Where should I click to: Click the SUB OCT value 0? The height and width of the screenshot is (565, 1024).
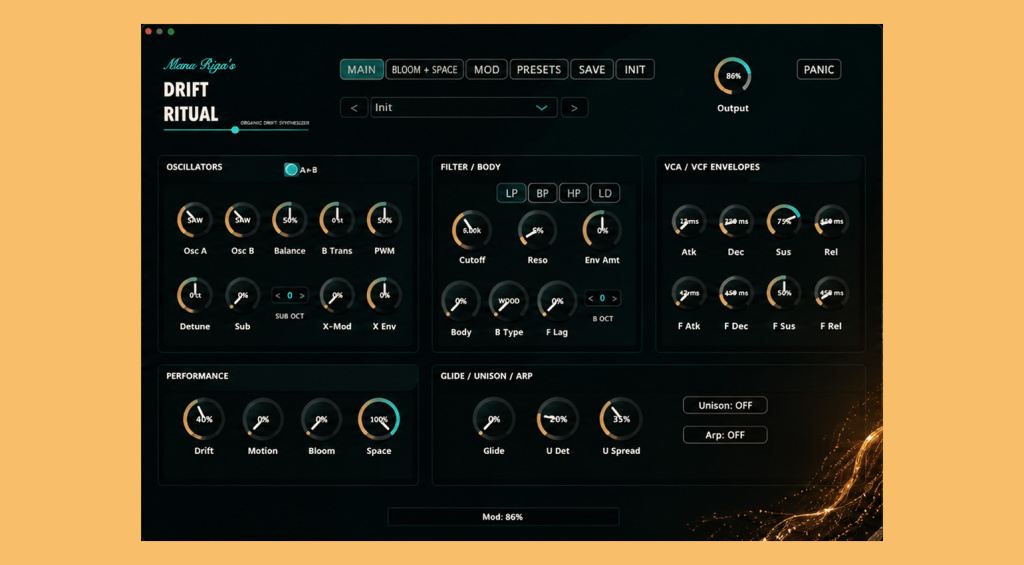click(x=290, y=296)
